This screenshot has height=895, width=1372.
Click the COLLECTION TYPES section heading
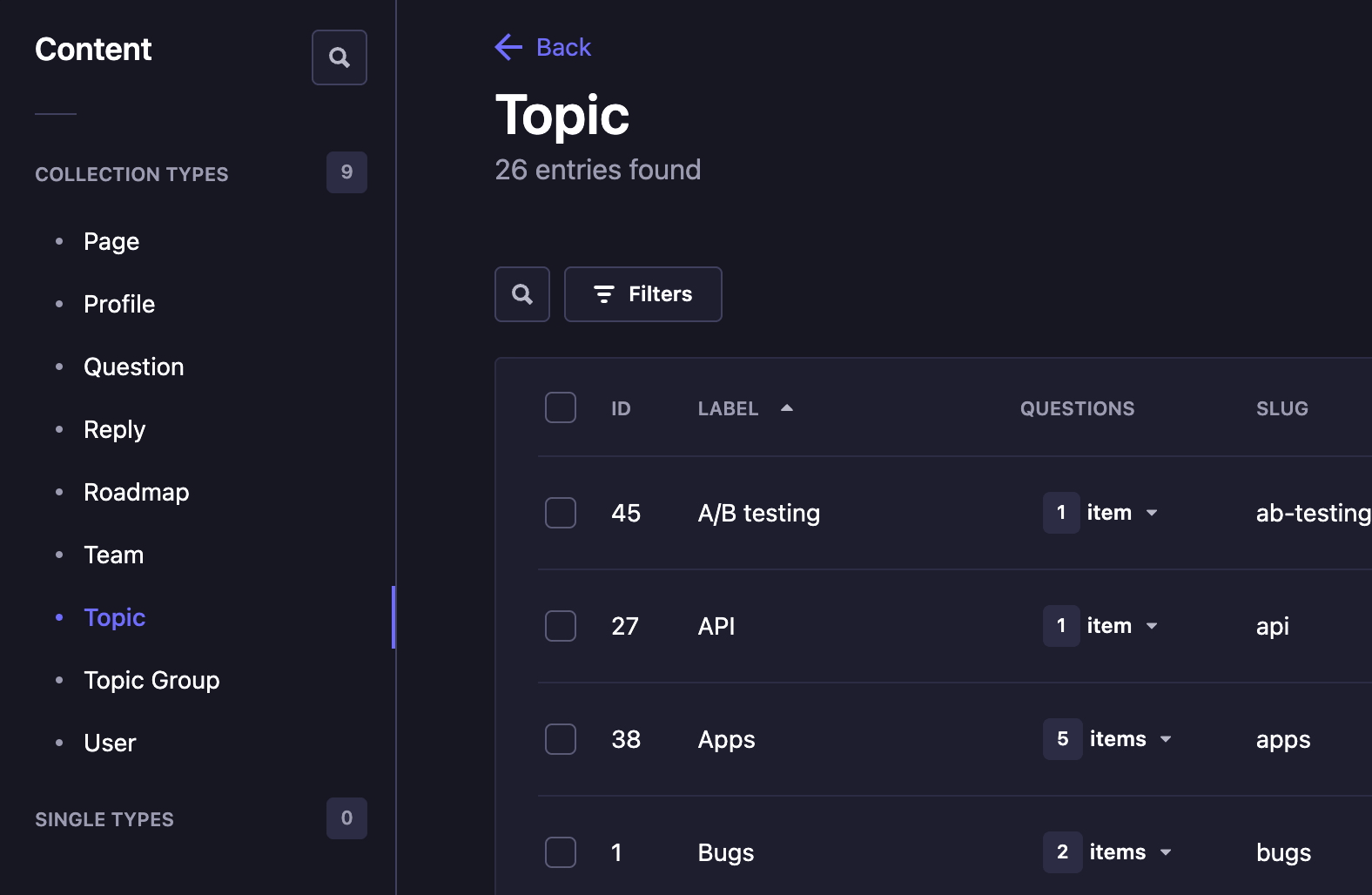coord(131,174)
